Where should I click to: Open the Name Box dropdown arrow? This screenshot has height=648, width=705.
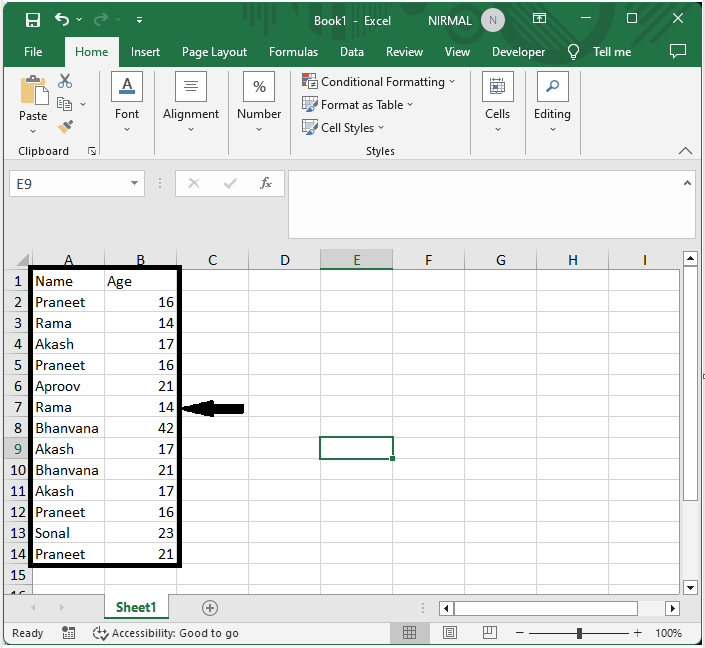coord(134,183)
